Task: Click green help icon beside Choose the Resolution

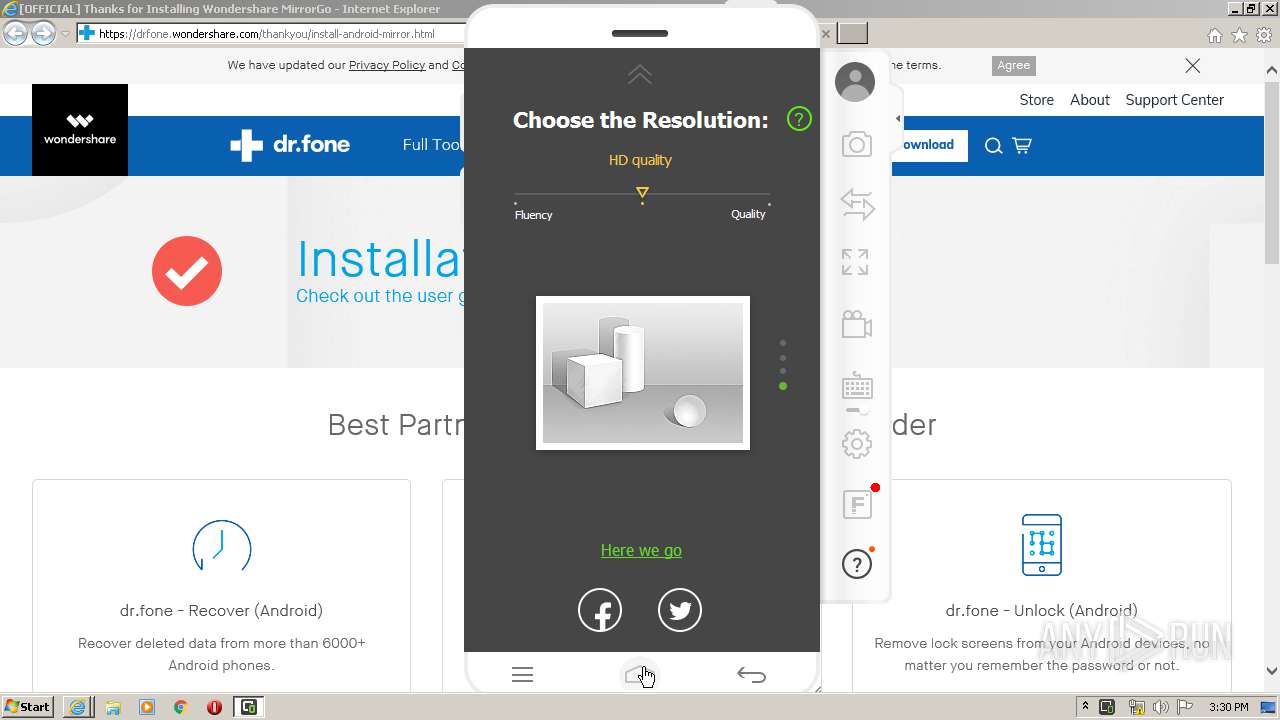Action: point(799,119)
